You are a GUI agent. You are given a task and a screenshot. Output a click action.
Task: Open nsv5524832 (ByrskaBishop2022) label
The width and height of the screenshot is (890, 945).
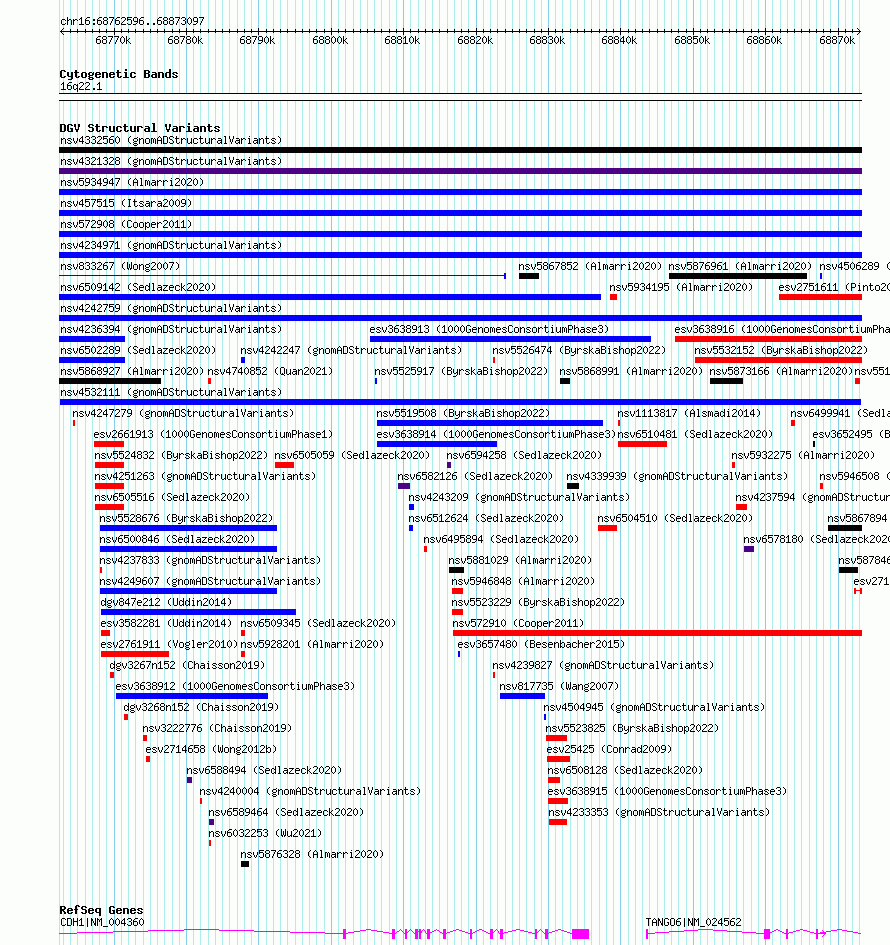coord(181,456)
